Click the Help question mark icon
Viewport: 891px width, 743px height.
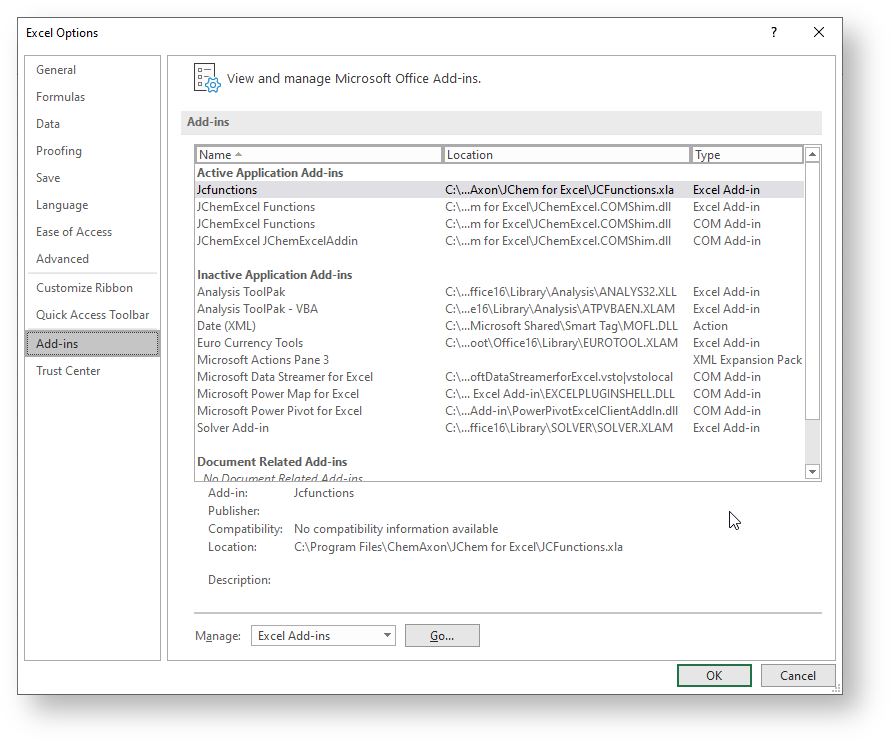click(773, 33)
